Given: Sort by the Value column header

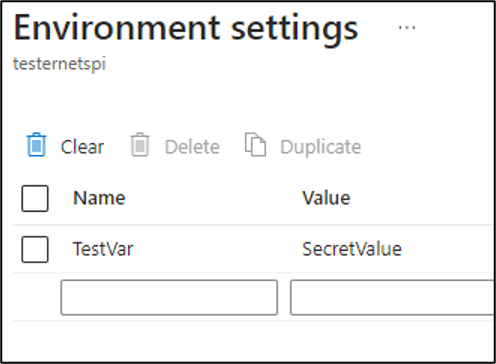Looking at the screenshot, I should [x=326, y=198].
